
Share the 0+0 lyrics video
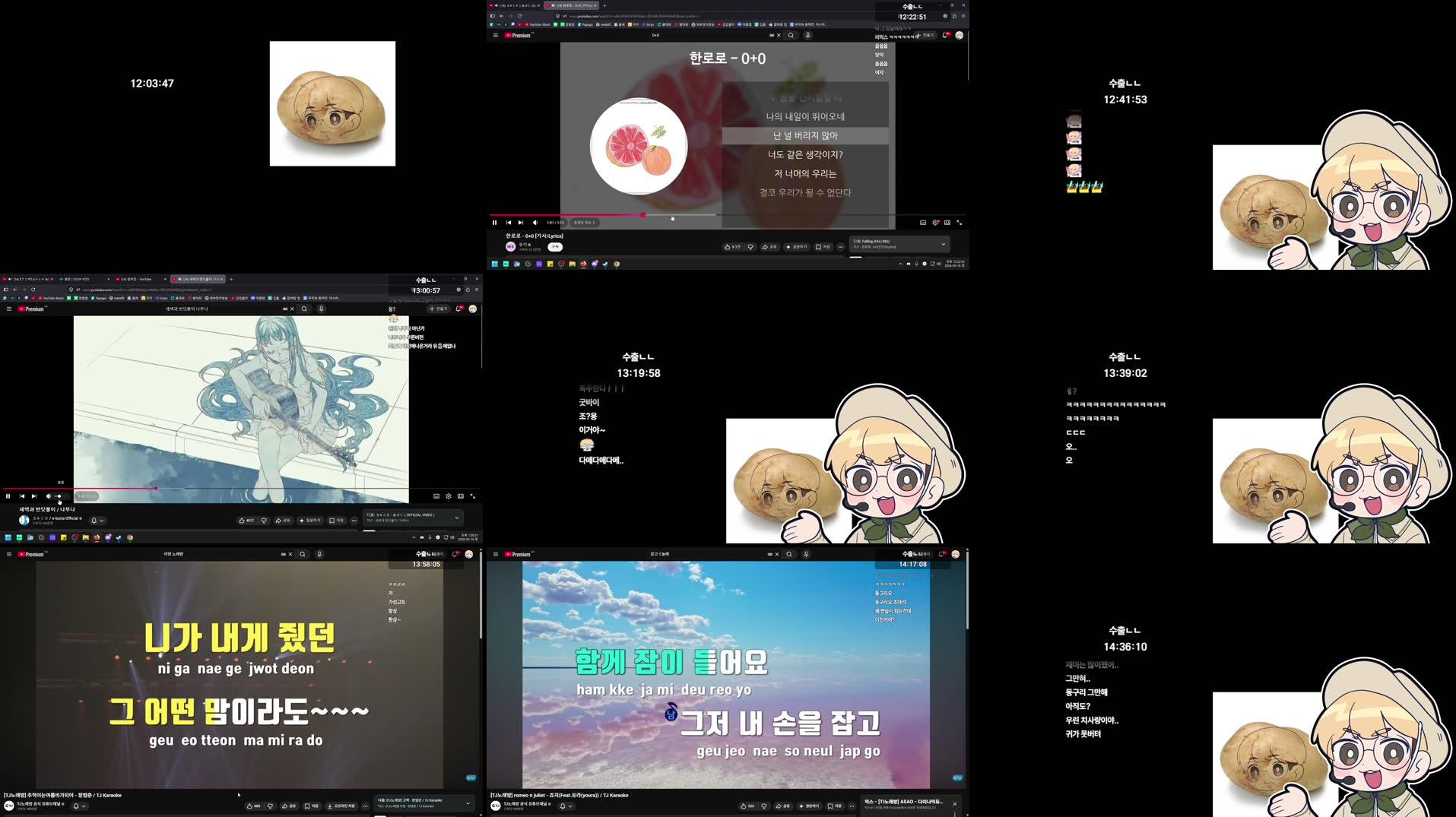click(770, 247)
